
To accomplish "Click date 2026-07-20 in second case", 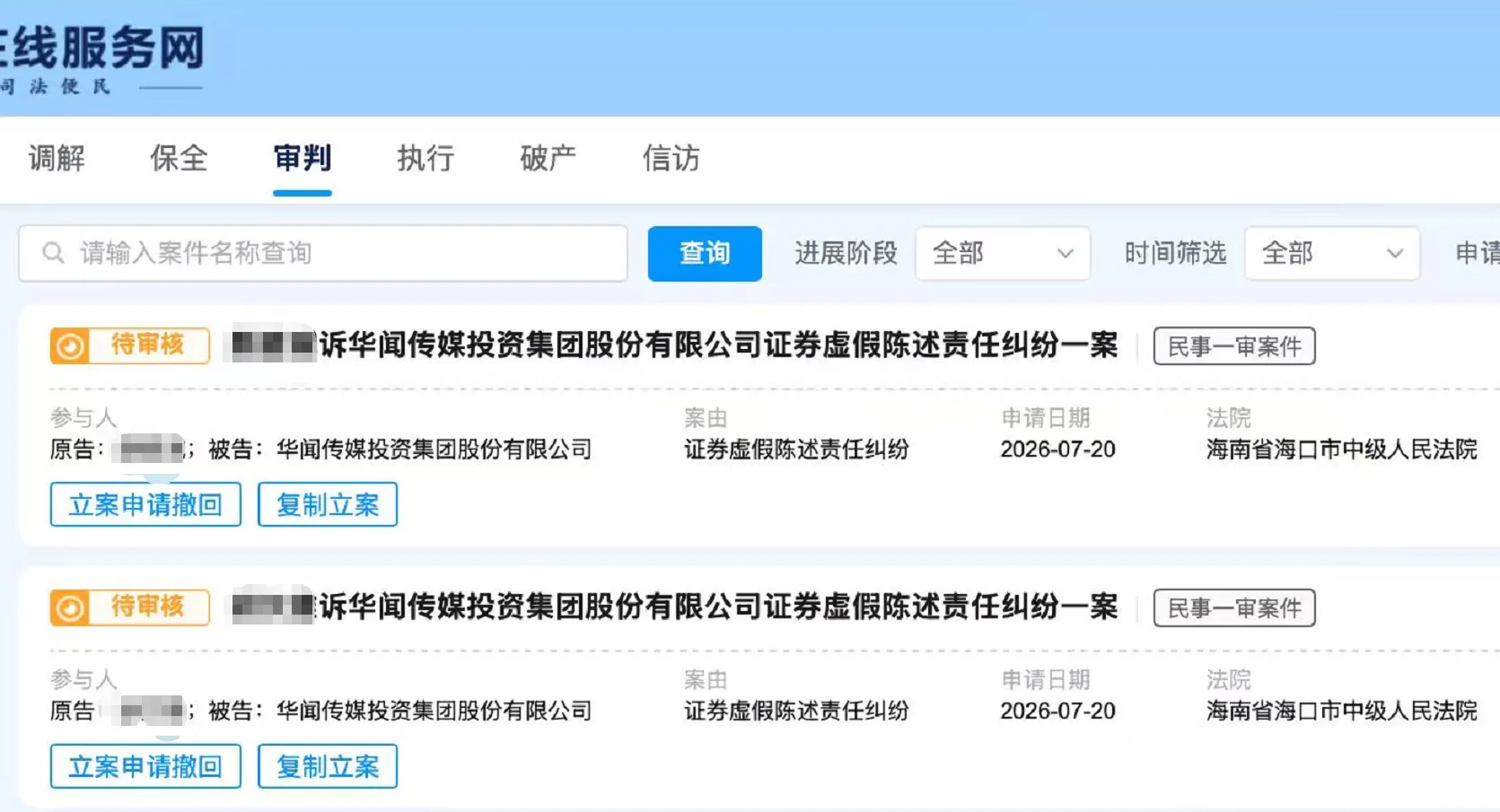I will 1057,711.
